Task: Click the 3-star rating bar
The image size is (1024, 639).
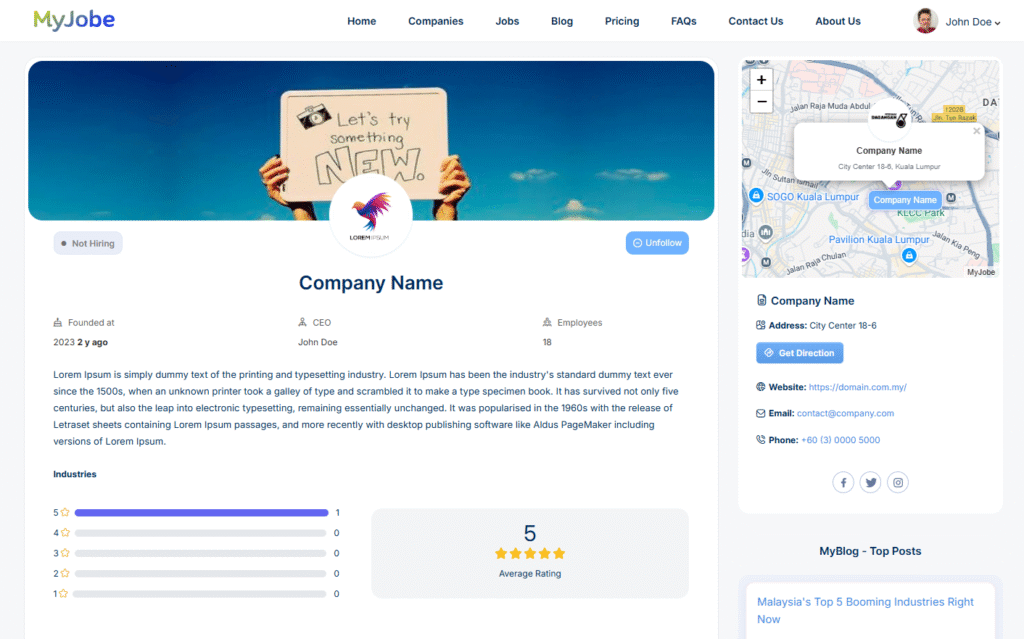Action: pyautogui.click(x=200, y=553)
